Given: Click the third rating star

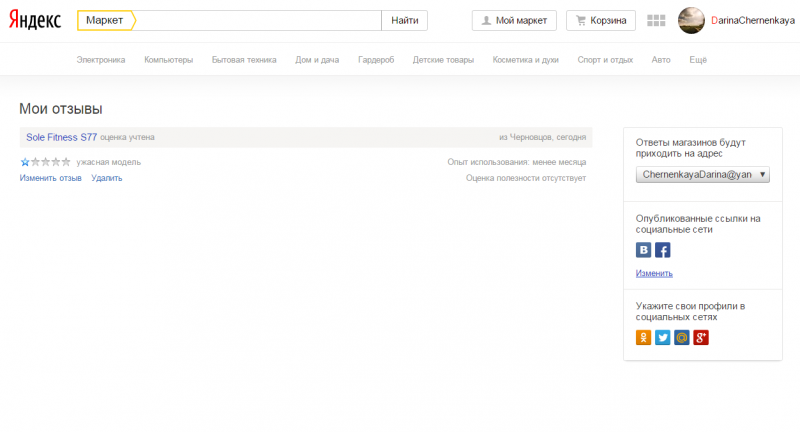Looking at the screenshot, I should pyautogui.click(x=45, y=162).
